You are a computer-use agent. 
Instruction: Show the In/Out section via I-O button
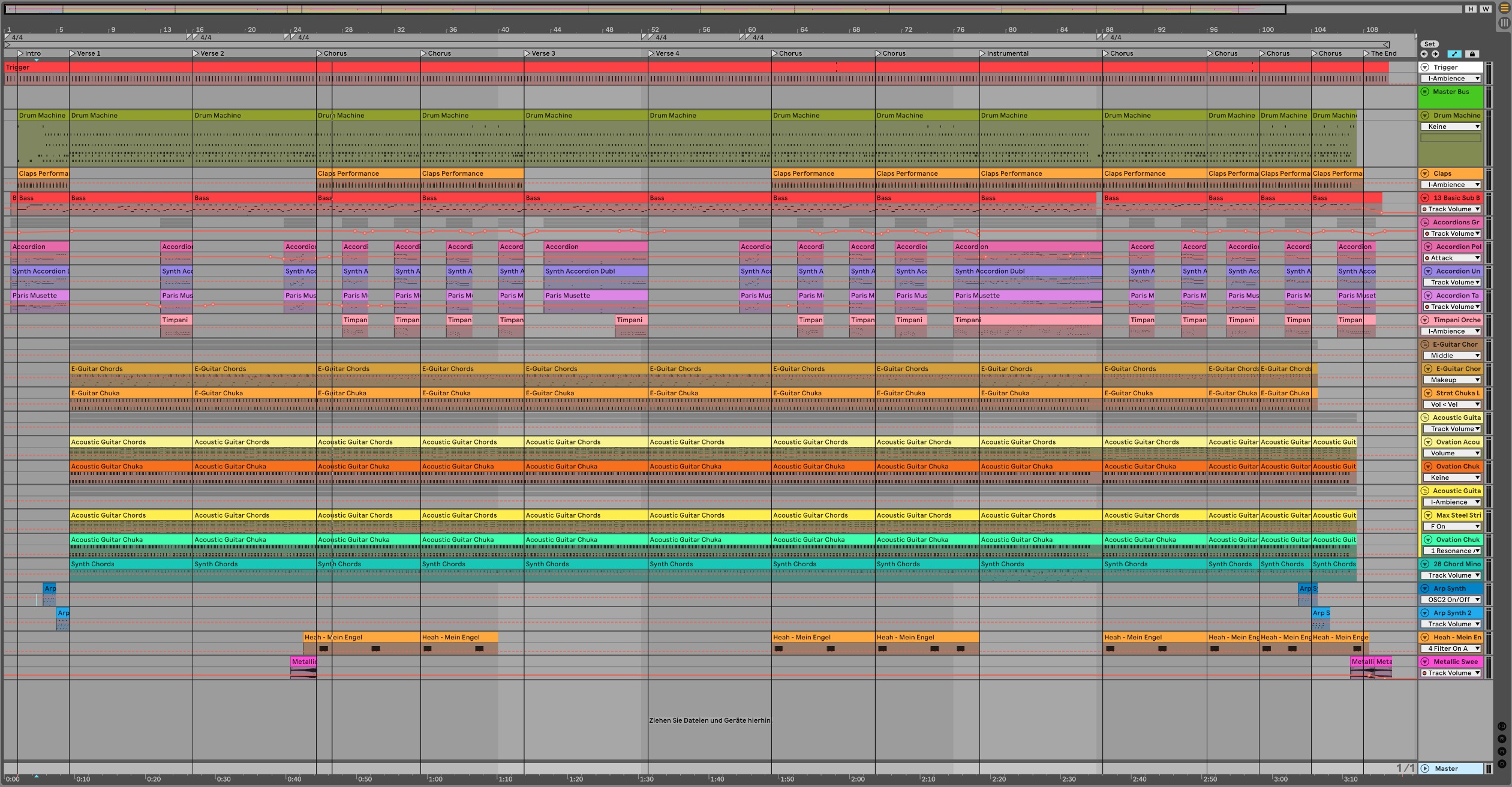[1502, 726]
